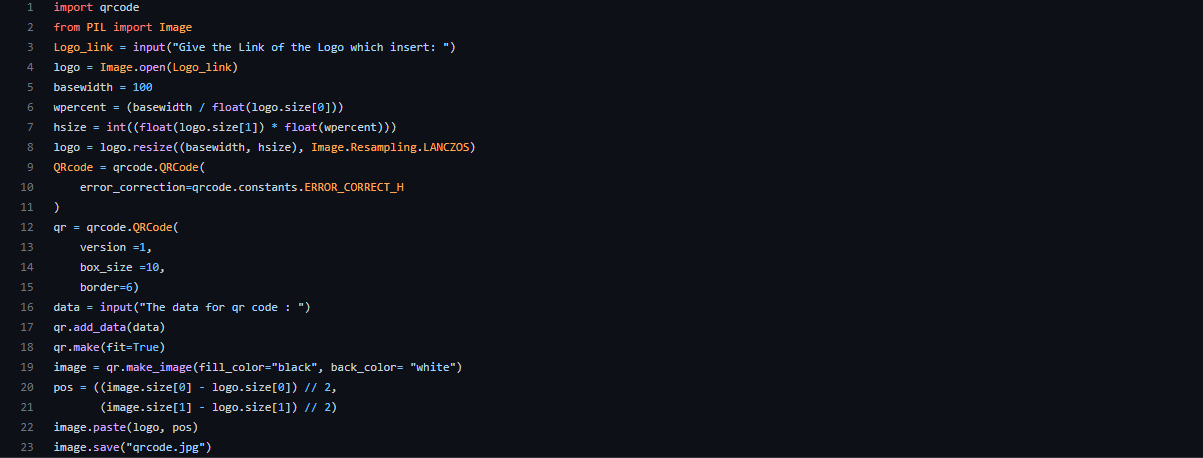The image size is (1203, 458).
Task: Click the basewidth = 100 line
Action: click(x=103, y=87)
